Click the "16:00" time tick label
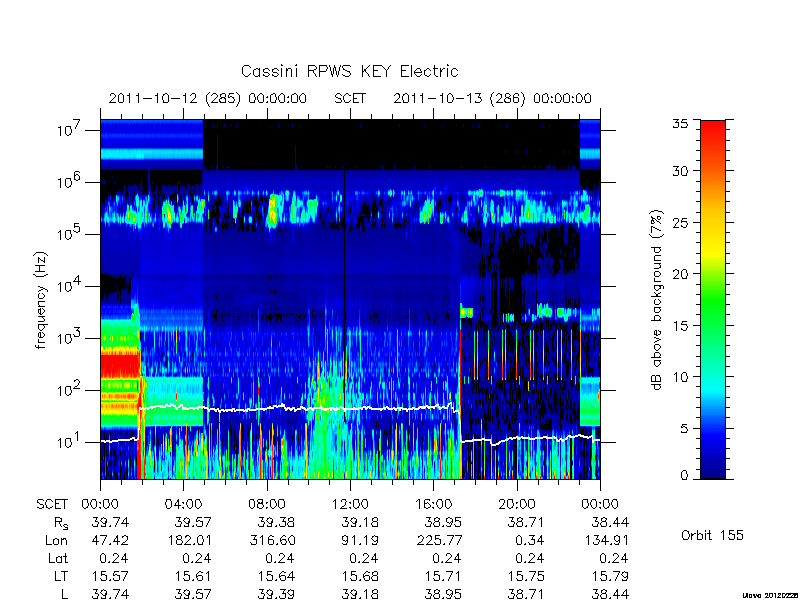This screenshot has height=600, width=800. point(433,504)
